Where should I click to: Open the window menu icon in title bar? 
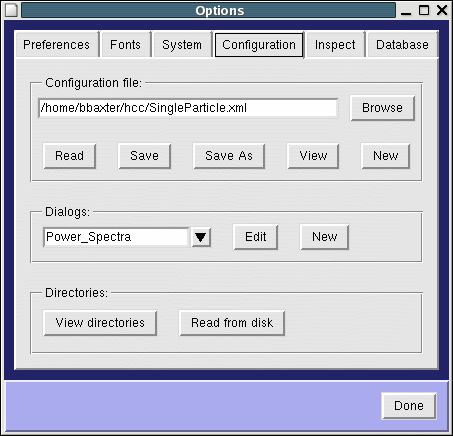(x=12, y=10)
